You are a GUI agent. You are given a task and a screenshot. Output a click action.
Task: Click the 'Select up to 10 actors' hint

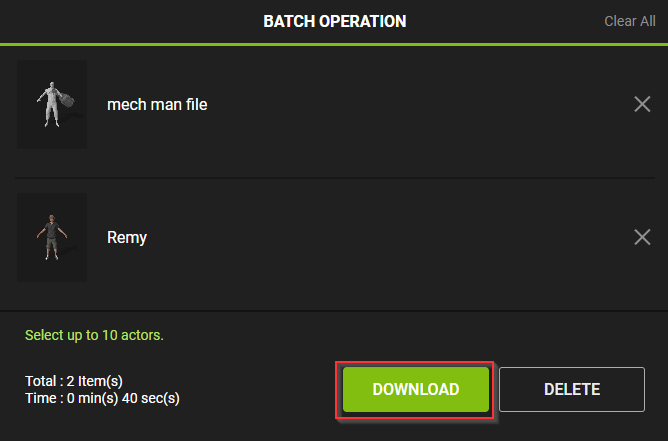(94, 335)
